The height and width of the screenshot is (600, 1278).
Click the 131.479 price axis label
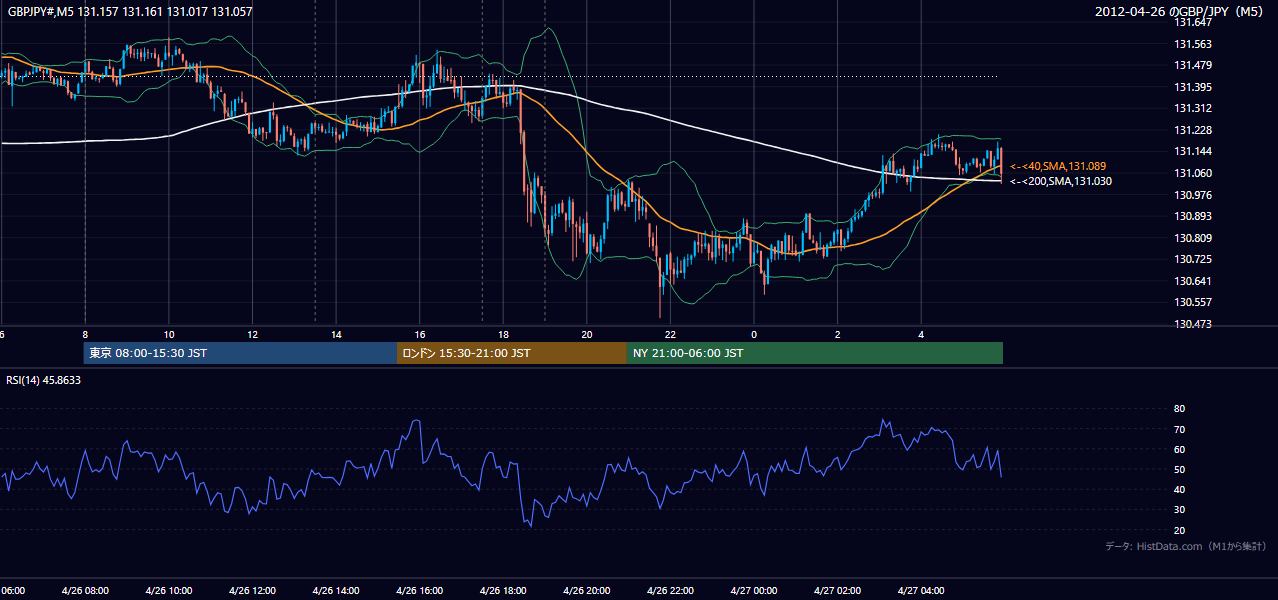[1193, 65]
